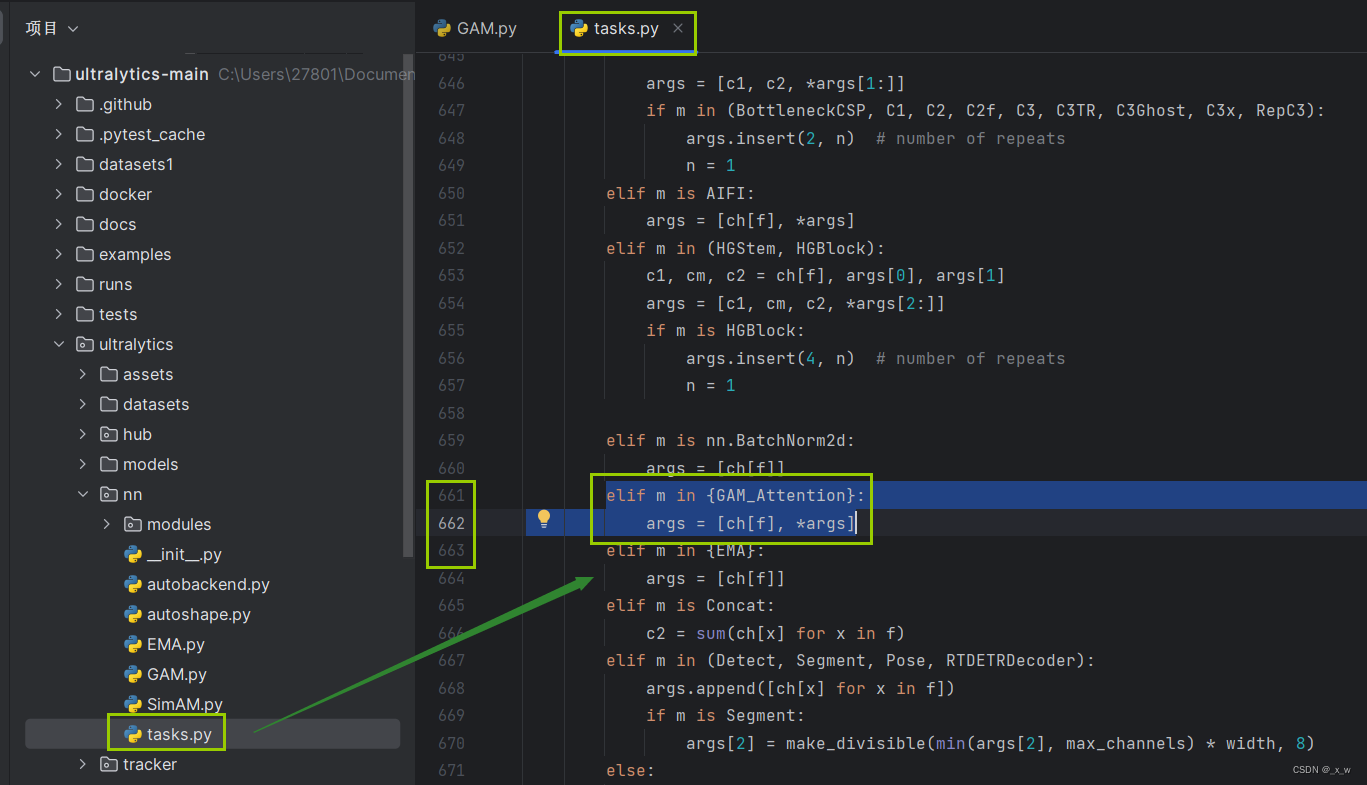Click the ultralytics-main folder icon
The width and height of the screenshot is (1367, 785).
click(x=61, y=74)
